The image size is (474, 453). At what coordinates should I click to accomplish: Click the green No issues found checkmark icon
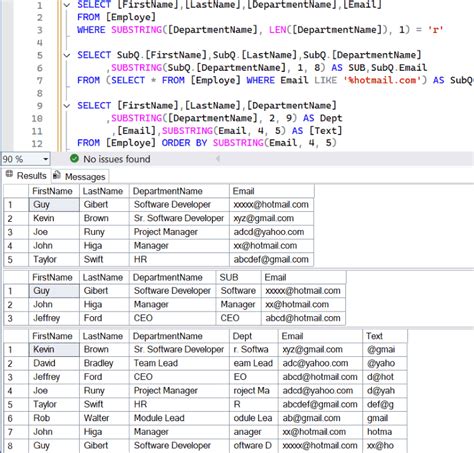click(x=74, y=159)
